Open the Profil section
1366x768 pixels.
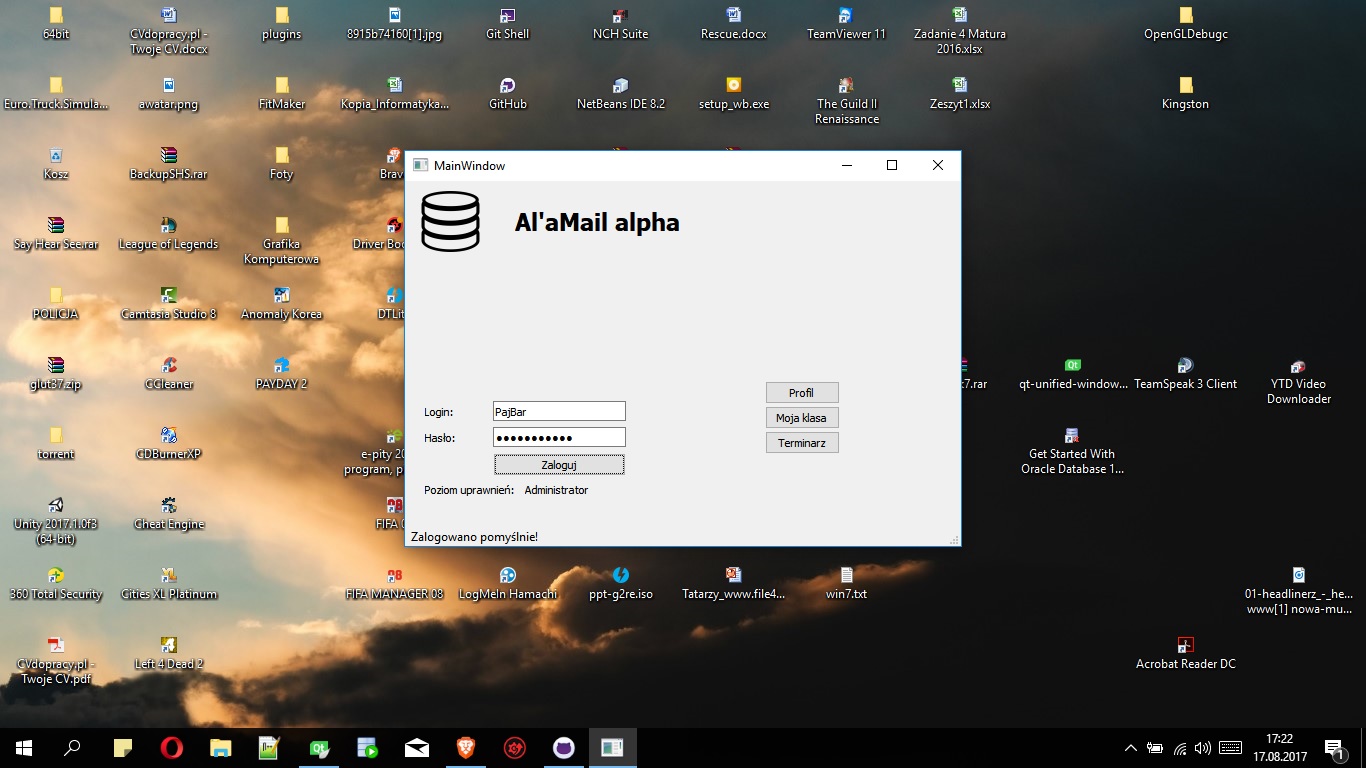(802, 393)
